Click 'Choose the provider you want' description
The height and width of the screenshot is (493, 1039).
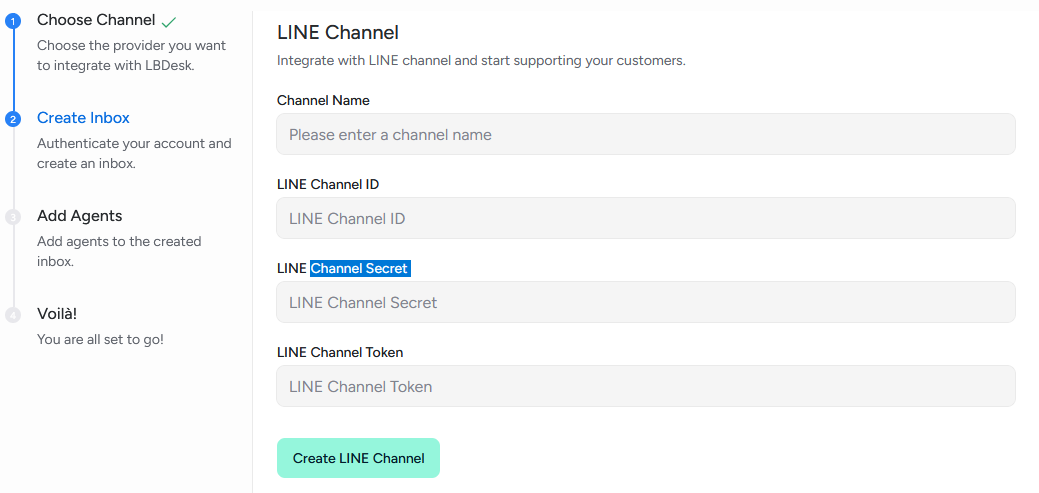131,56
